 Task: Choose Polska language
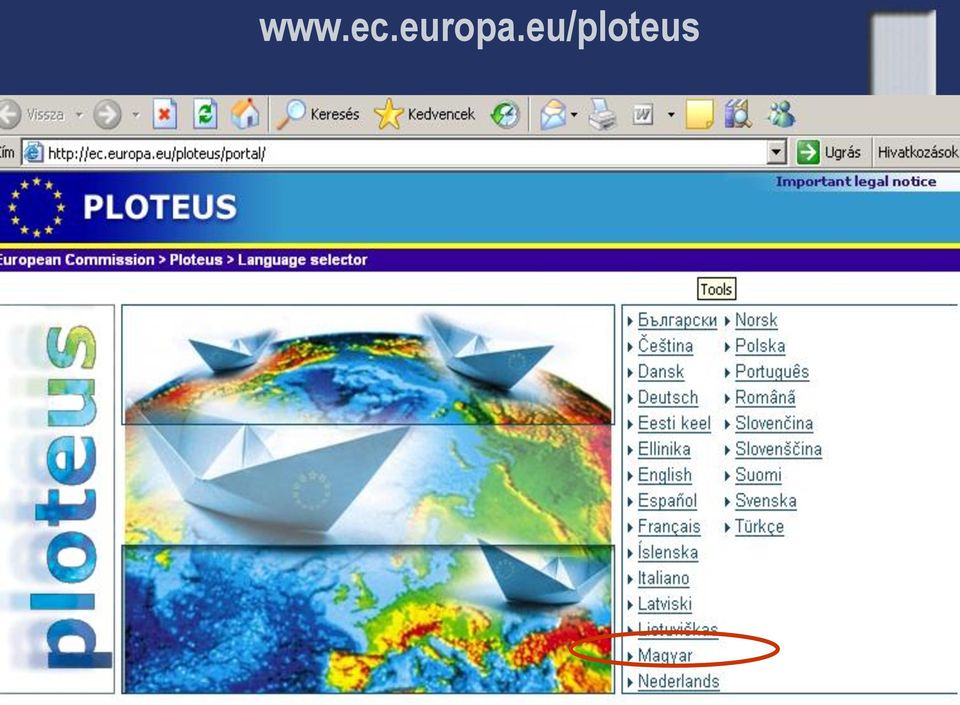pos(760,346)
